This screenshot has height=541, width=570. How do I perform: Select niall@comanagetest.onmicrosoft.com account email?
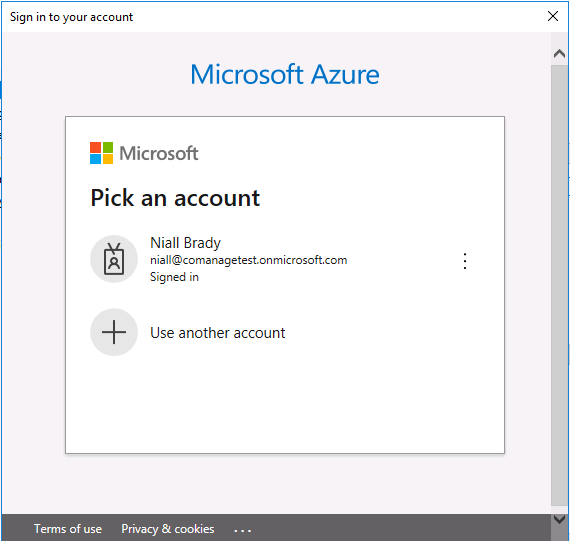tap(249, 260)
